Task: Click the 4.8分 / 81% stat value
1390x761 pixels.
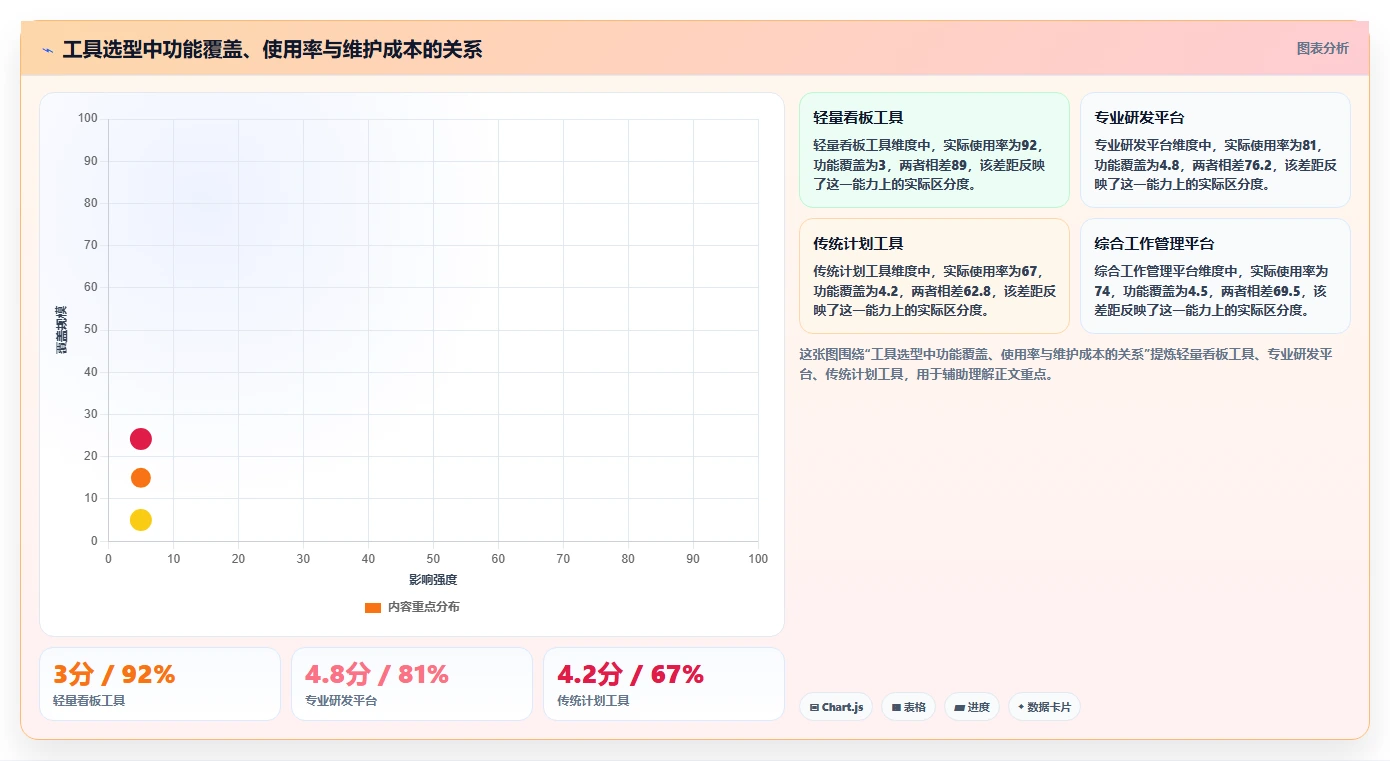Action: [377, 674]
